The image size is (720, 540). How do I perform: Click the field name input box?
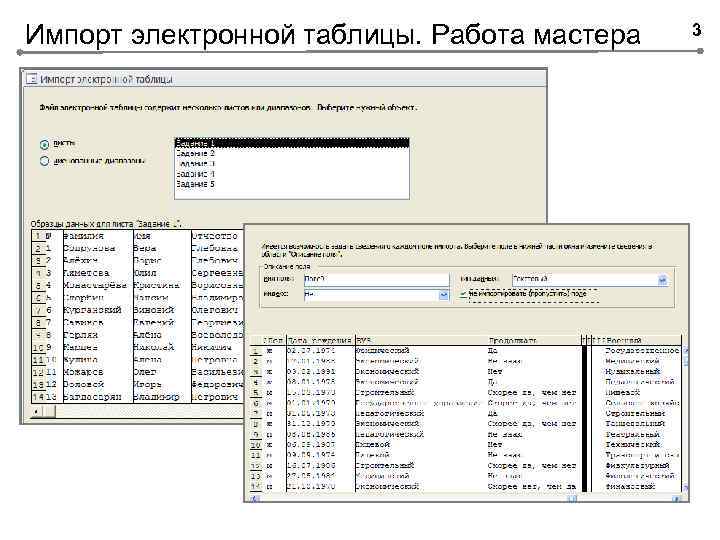click(x=376, y=279)
